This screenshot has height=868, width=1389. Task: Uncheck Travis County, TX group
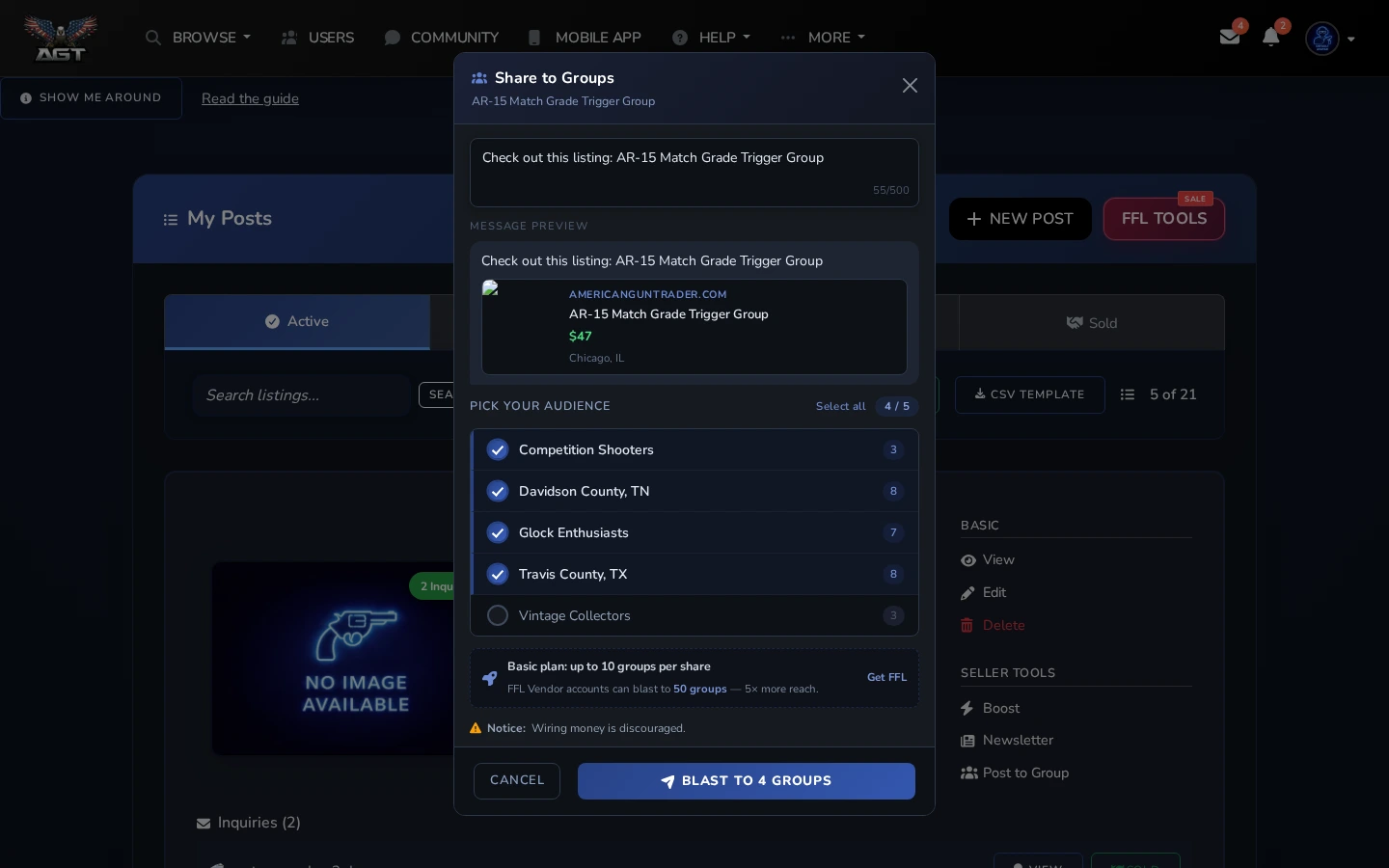pyautogui.click(x=498, y=574)
